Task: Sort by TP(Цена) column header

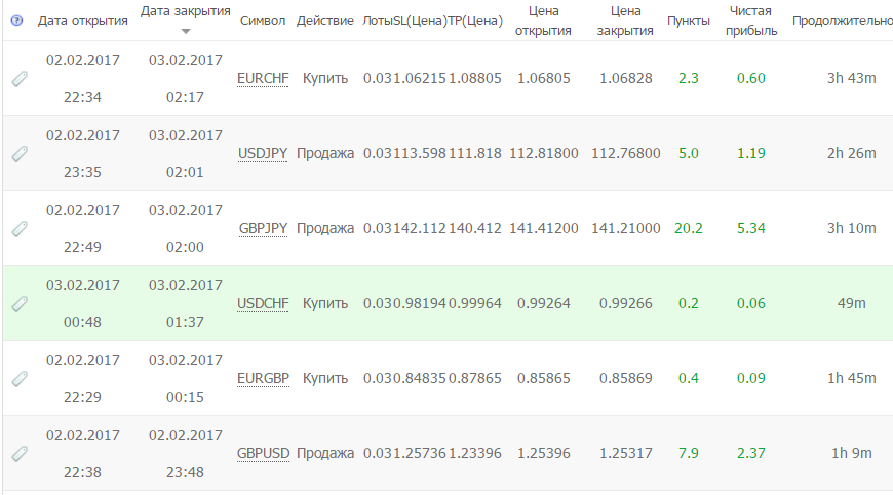Action: point(476,21)
